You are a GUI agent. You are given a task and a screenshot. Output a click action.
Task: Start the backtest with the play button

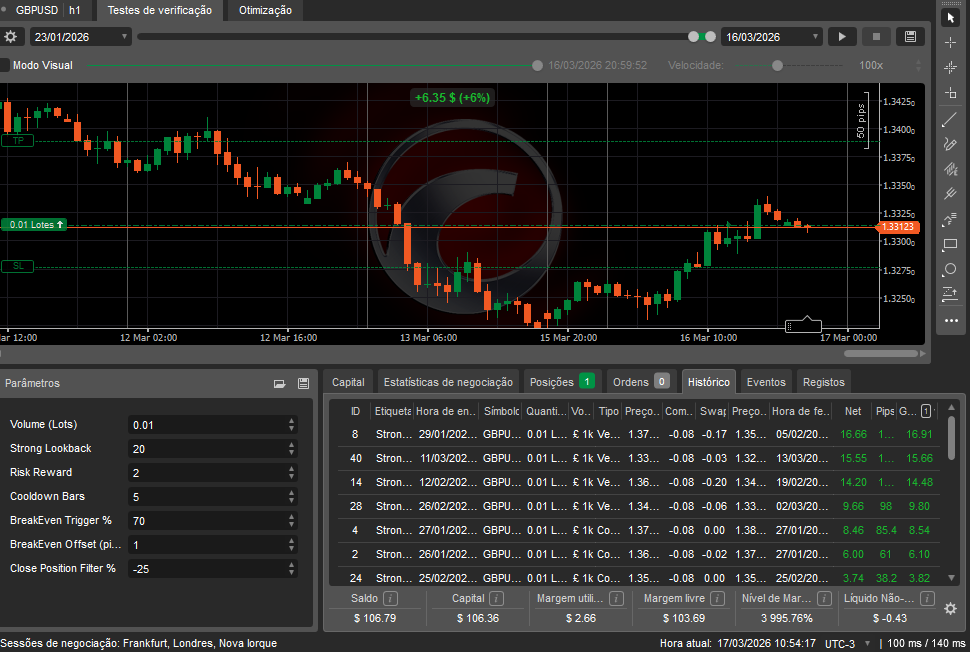coord(842,37)
